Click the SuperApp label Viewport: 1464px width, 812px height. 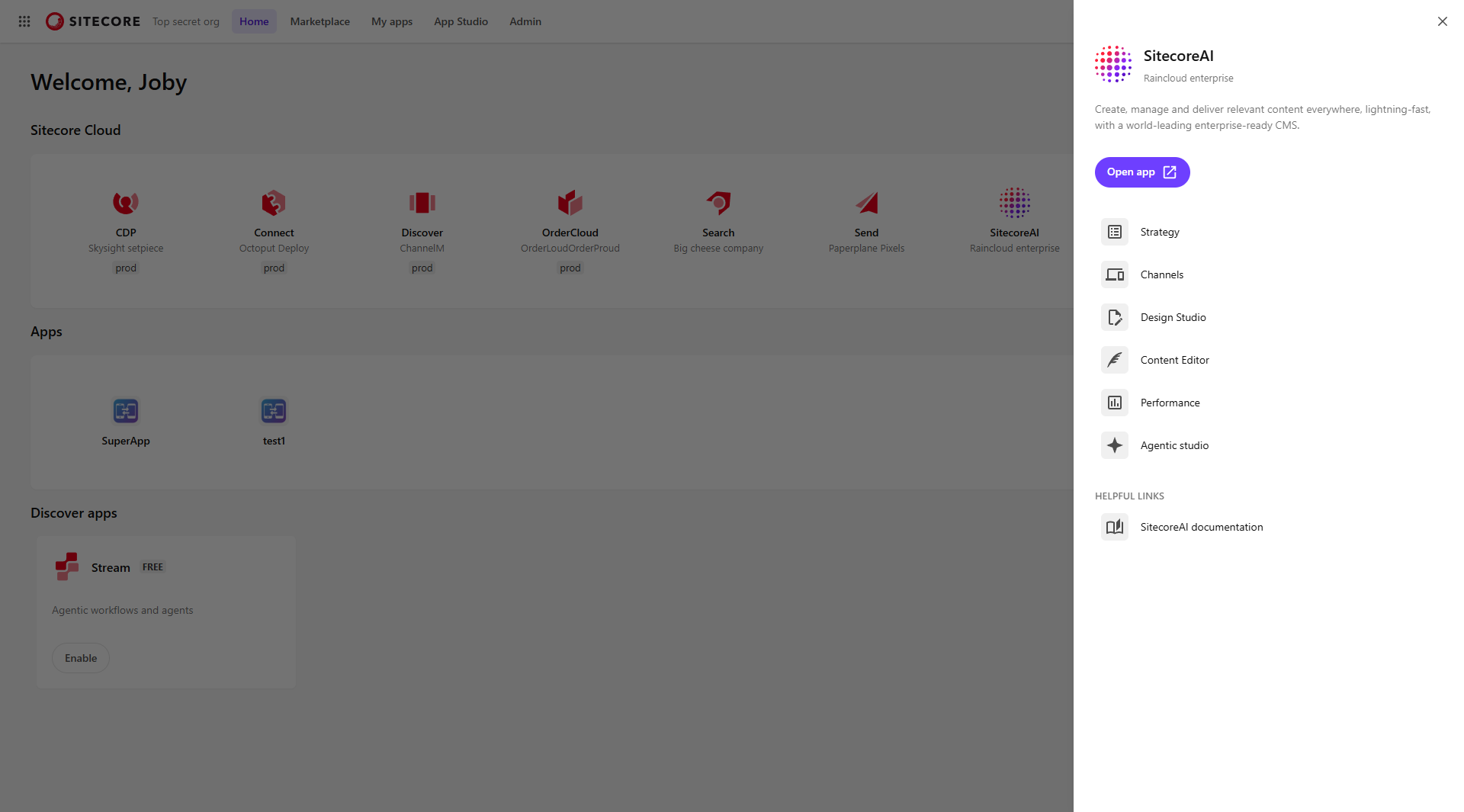(x=126, y=441)
